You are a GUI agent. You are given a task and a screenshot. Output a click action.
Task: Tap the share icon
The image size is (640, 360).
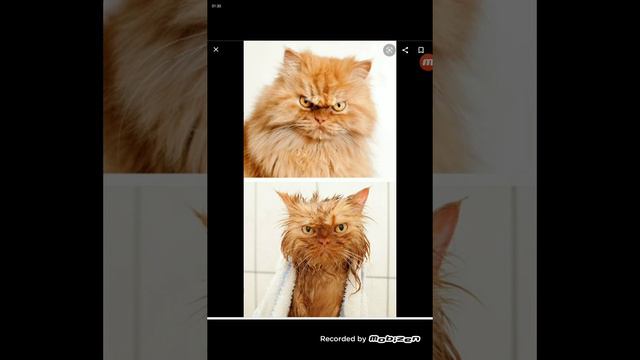tap(405, 50)
